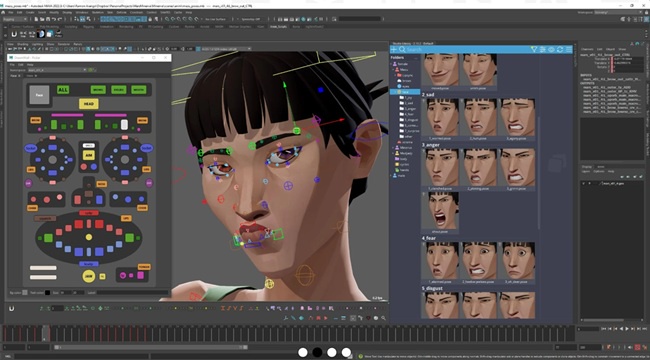Viewport: 650px width, 360px height.
Task: Click the Studio Library view eye icon
Action: 551,49
